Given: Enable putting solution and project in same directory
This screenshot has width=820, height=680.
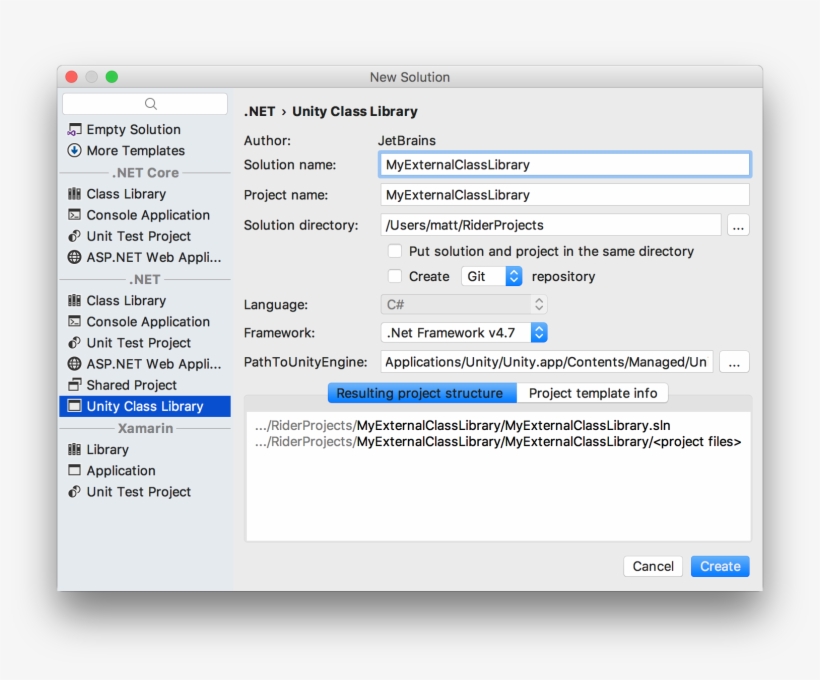Looking at the screenshot, I should point(395,252).
